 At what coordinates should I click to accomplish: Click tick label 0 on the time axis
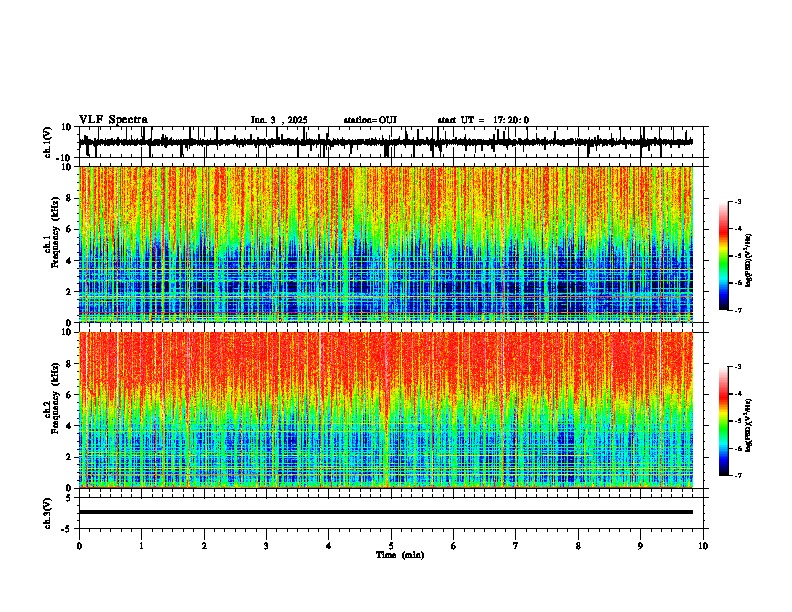(x=79, y=546)
